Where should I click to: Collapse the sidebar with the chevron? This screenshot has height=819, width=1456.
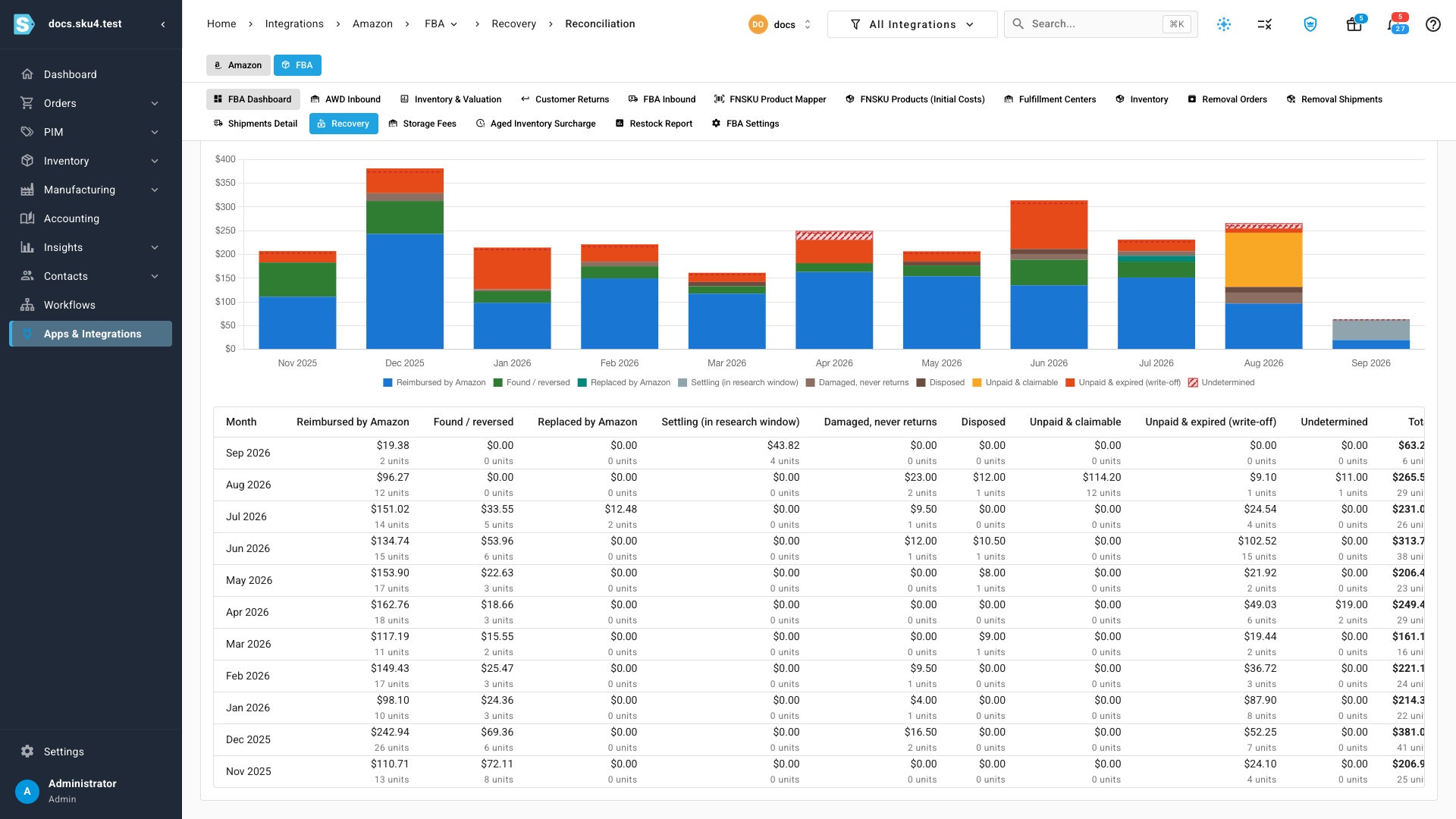pyautogui.click(x=163, y=24)
